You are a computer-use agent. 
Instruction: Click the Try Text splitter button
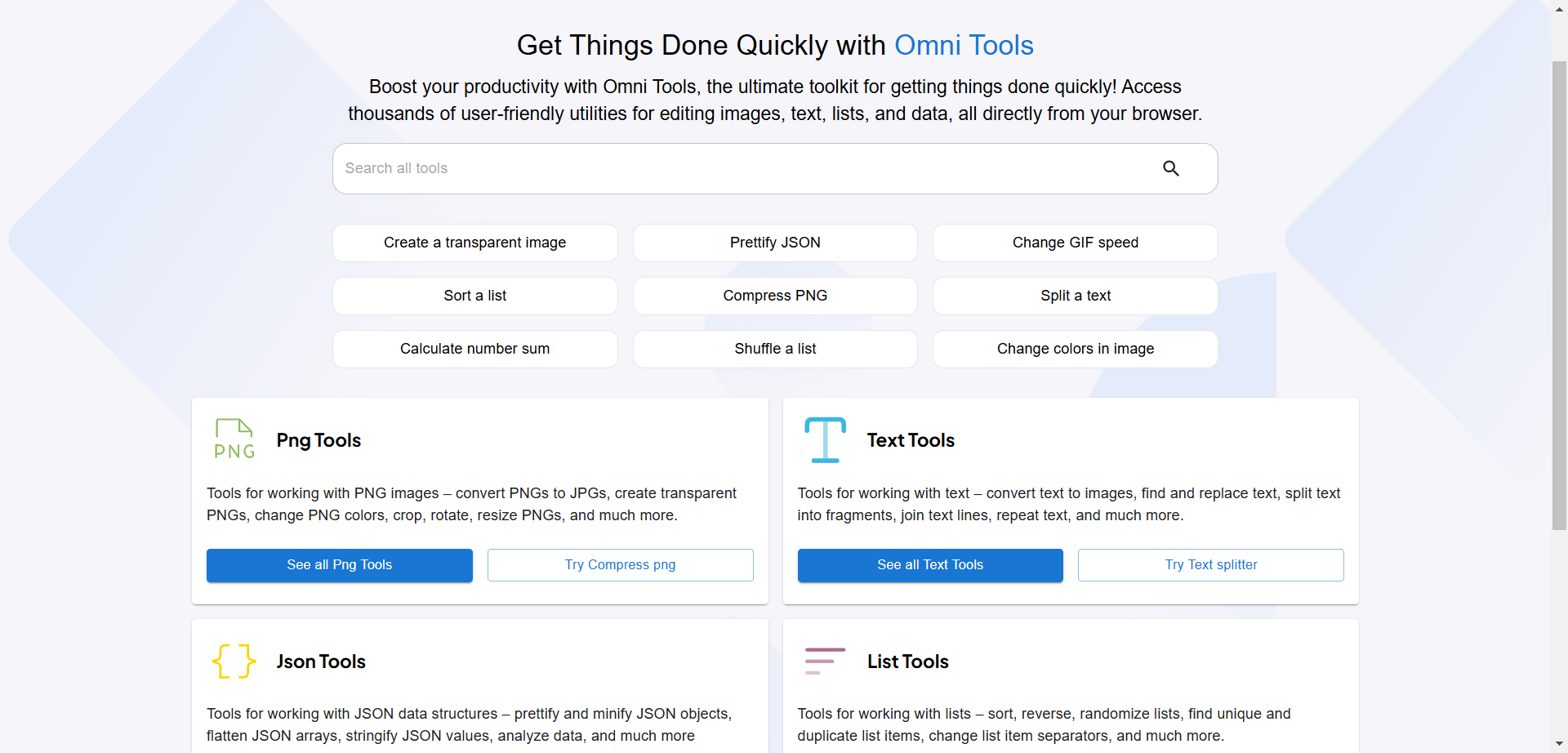1210,565
